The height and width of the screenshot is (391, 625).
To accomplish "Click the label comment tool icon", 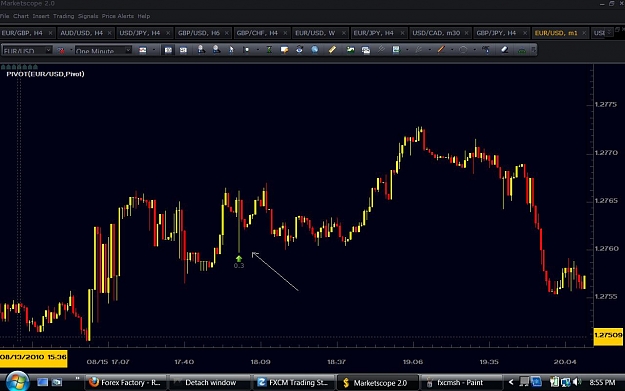I will point(284,50).
